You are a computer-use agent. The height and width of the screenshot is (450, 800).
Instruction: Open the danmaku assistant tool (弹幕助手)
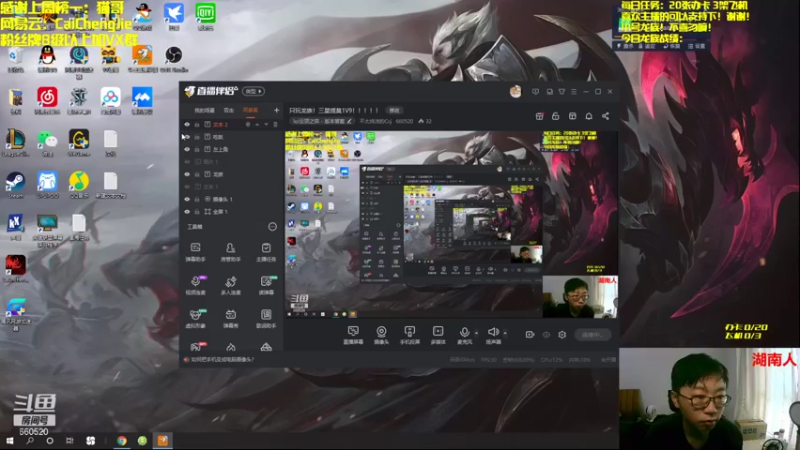click(195, 252)
